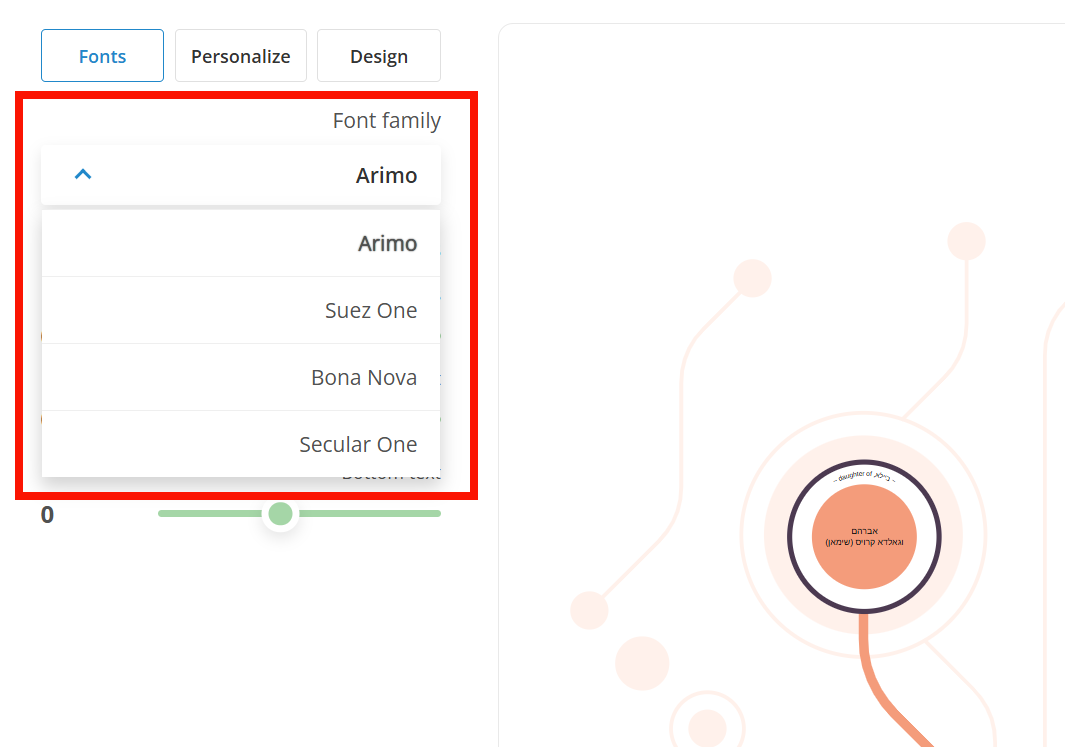1065x747 pixels.
Task: Select Secular One font option
Action: pos(240,444)
